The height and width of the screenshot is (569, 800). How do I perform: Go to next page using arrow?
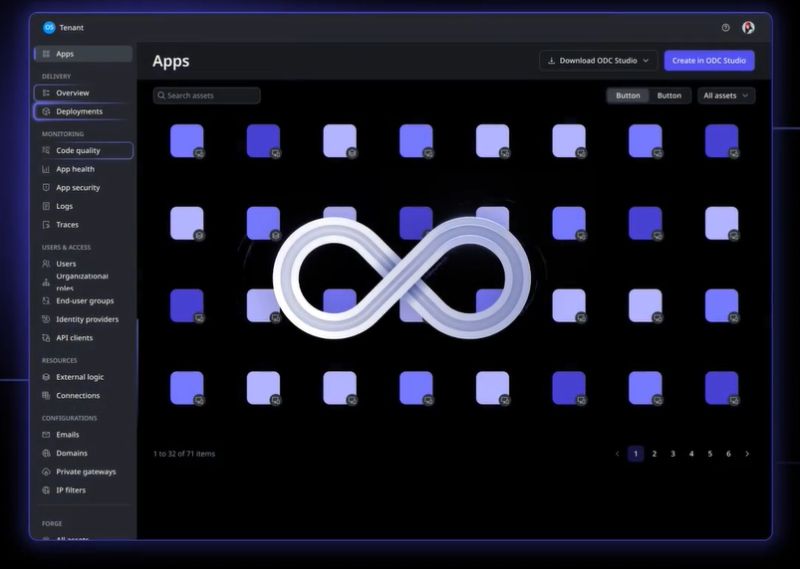(747, 454)
